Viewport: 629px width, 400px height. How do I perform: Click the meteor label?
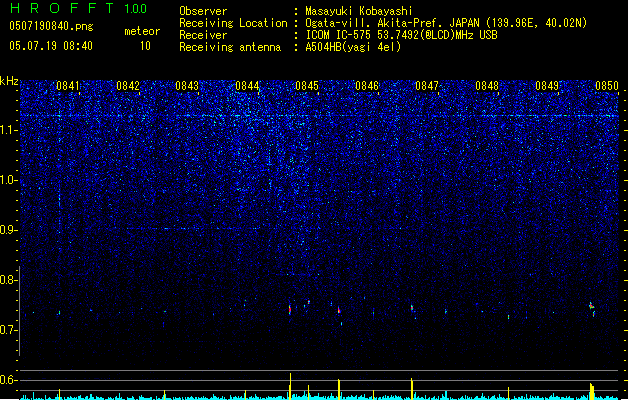pyautogui.click(x=142, y=31)
